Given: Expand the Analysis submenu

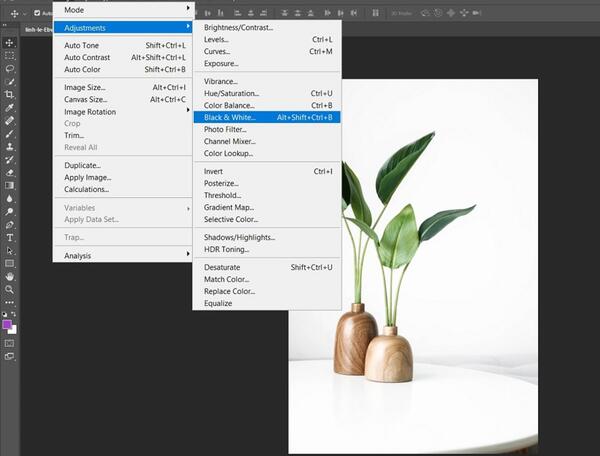Looking at the screenshot, I should [124, 256].
